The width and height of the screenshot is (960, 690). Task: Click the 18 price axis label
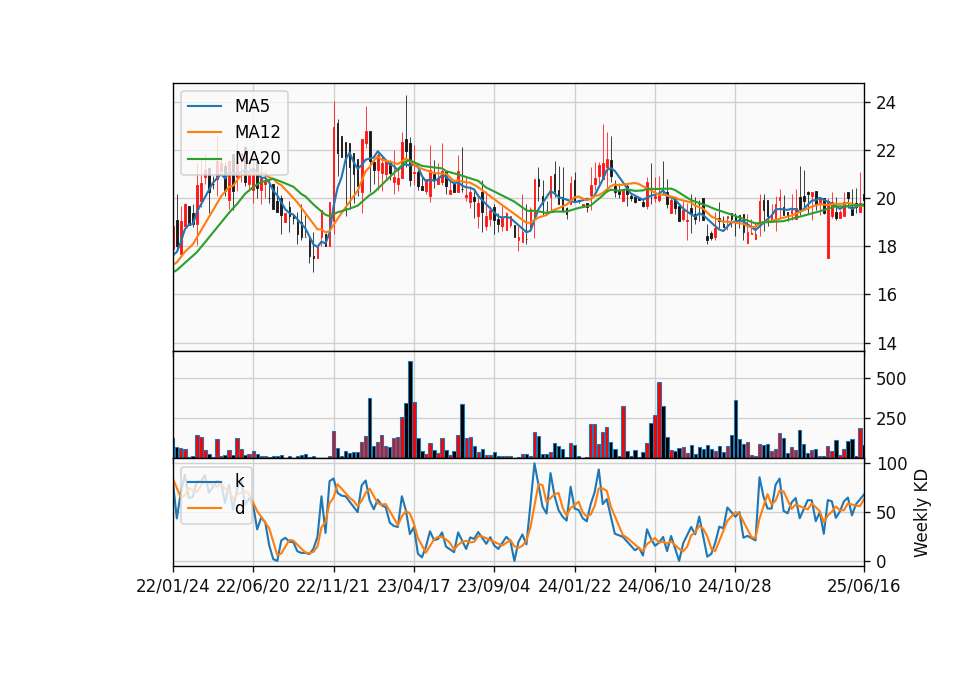pyautogui.click(x=886, y=247)
